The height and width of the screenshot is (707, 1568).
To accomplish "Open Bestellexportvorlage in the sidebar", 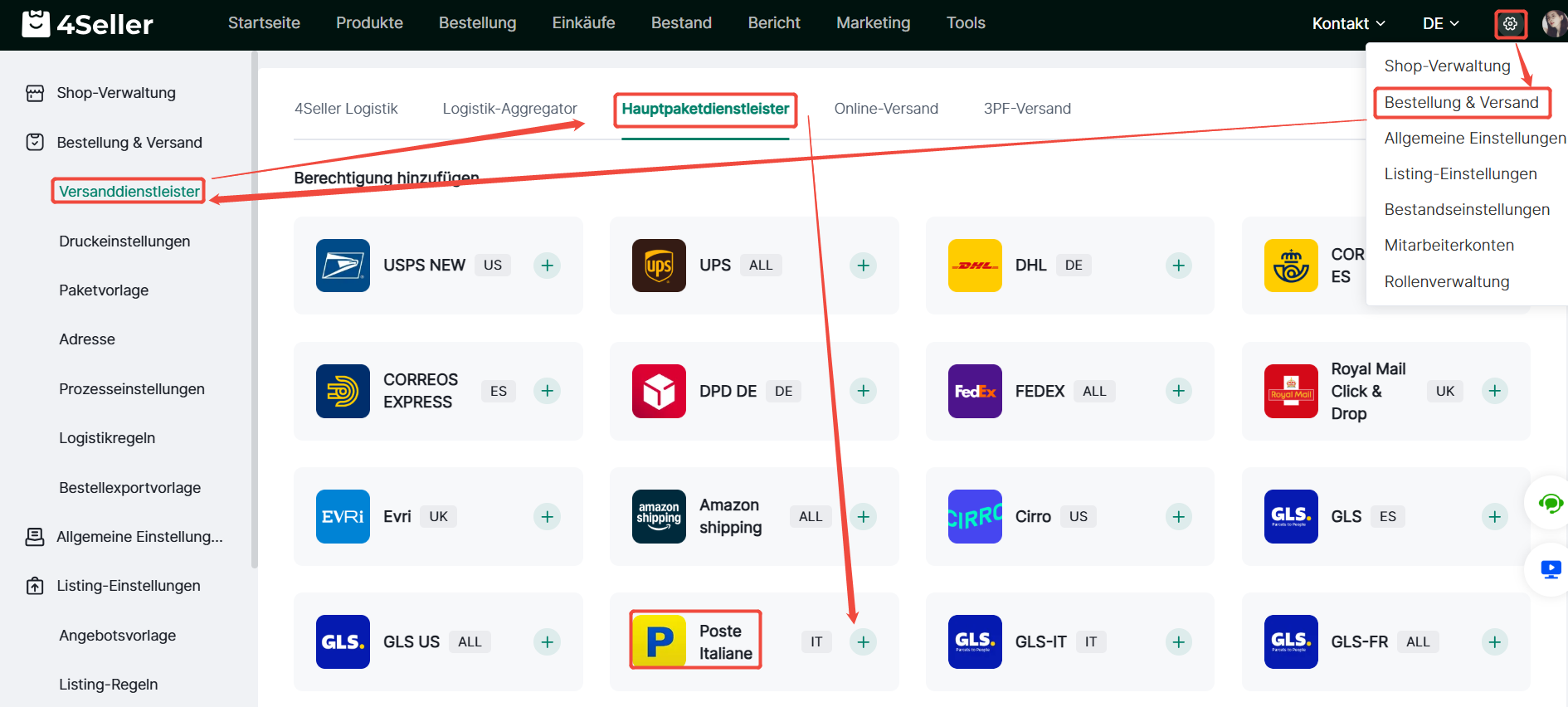I will [x=129, y=488].
